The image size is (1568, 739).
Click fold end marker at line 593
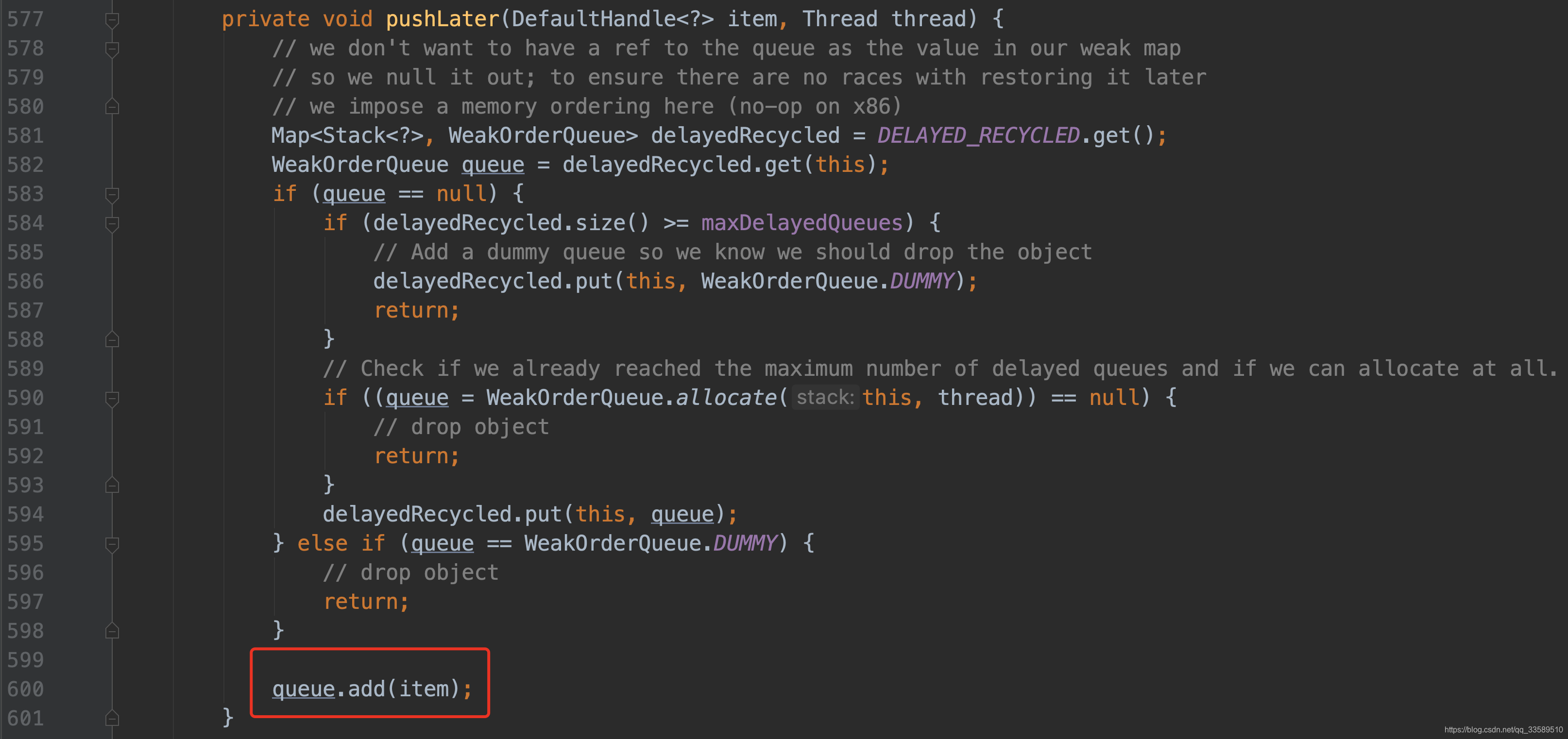(112, 486)
